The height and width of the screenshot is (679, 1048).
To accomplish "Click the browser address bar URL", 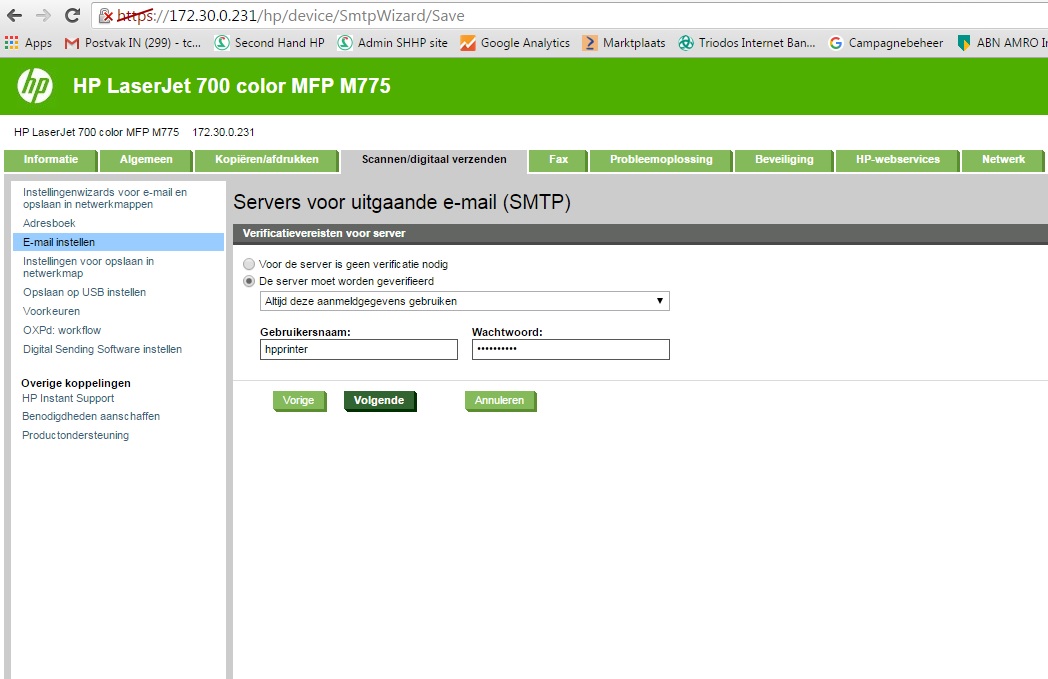I will click(x=291, y=16).
